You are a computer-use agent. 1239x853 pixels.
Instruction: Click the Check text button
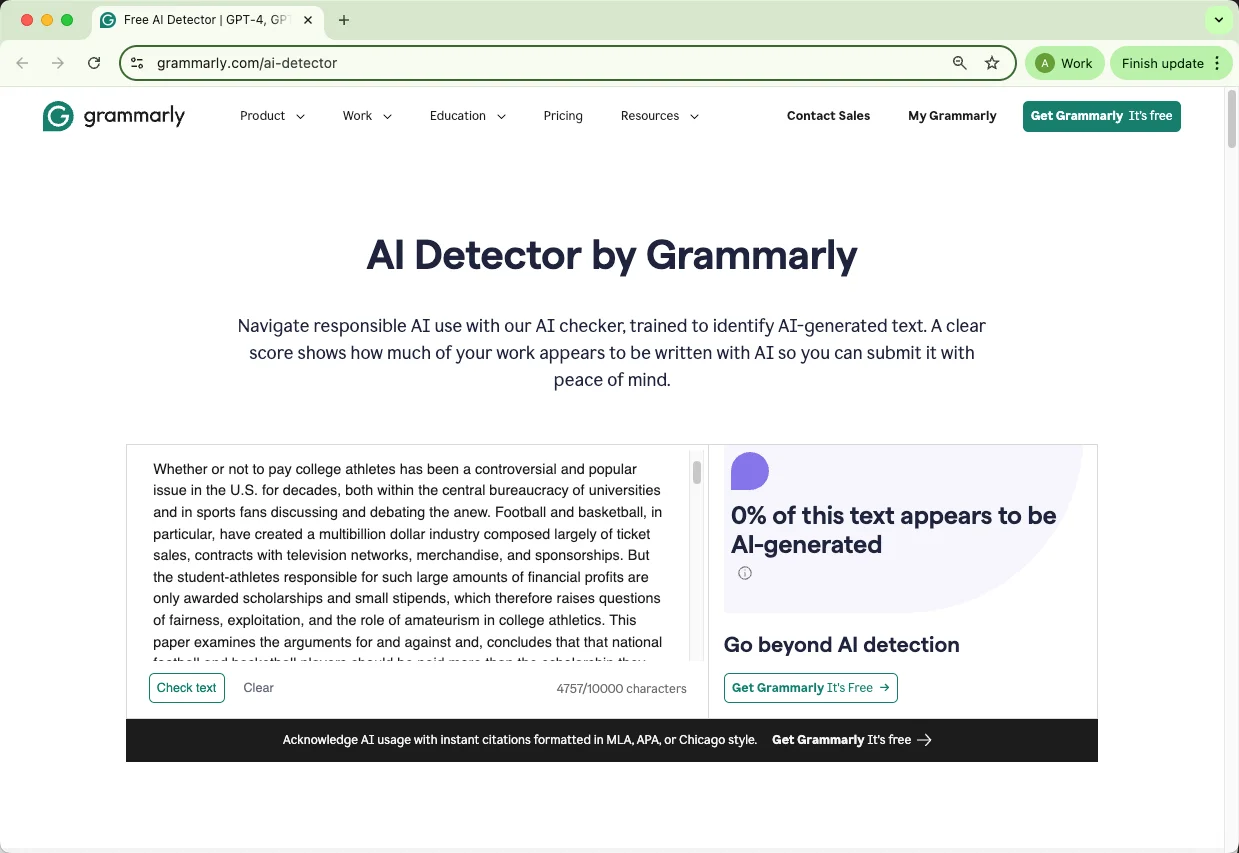coord(187,688)
